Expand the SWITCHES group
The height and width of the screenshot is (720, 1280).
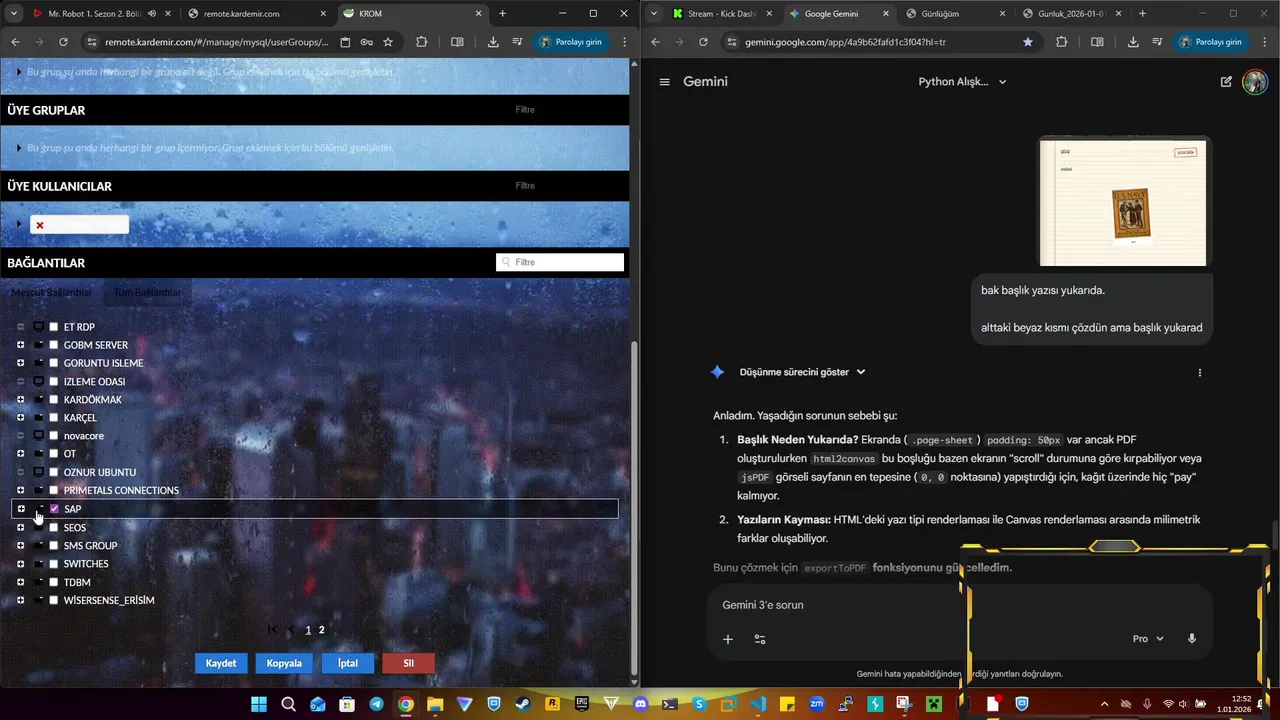click(20, 564)
